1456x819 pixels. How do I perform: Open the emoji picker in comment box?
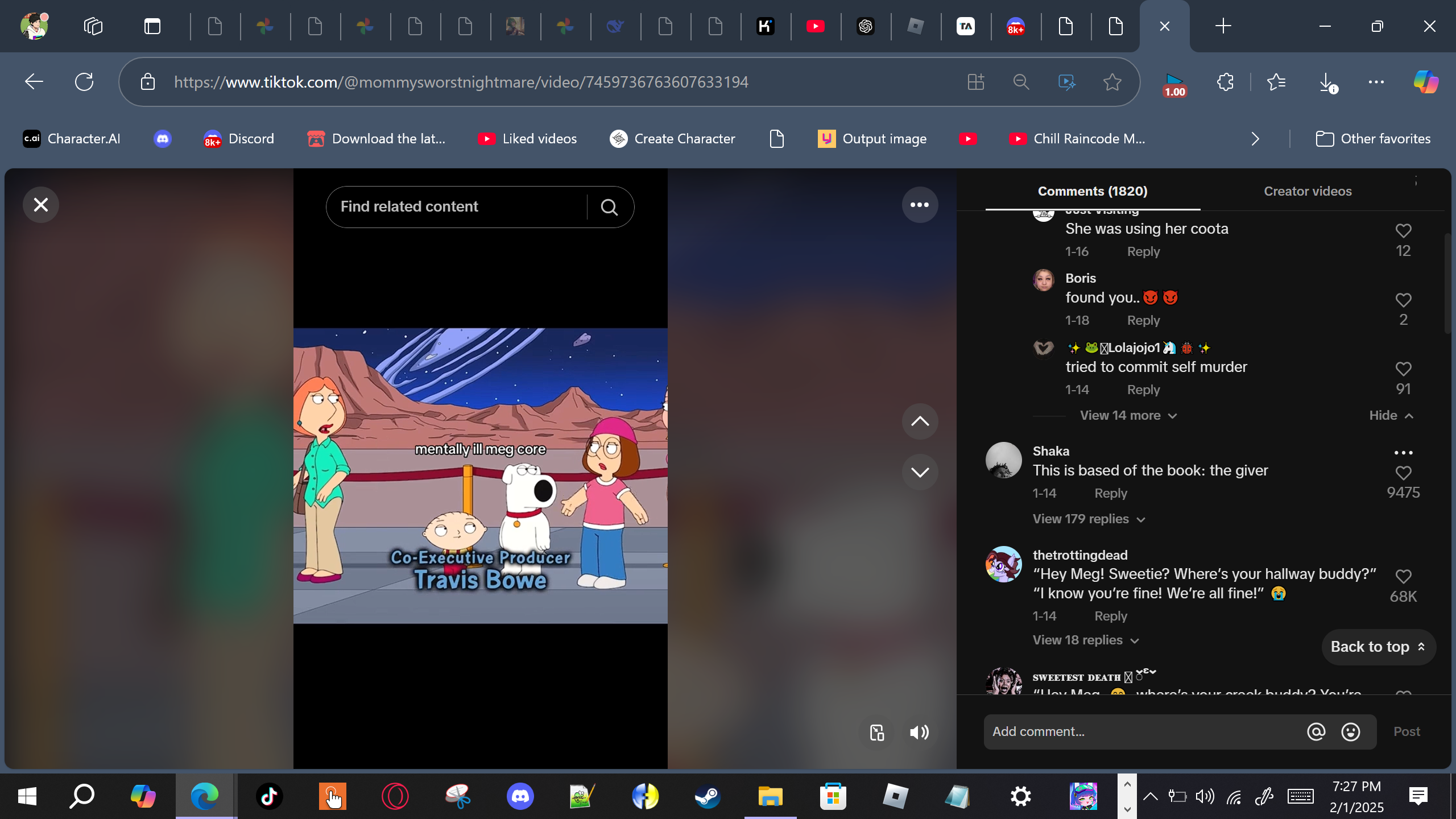(1350, 732)
